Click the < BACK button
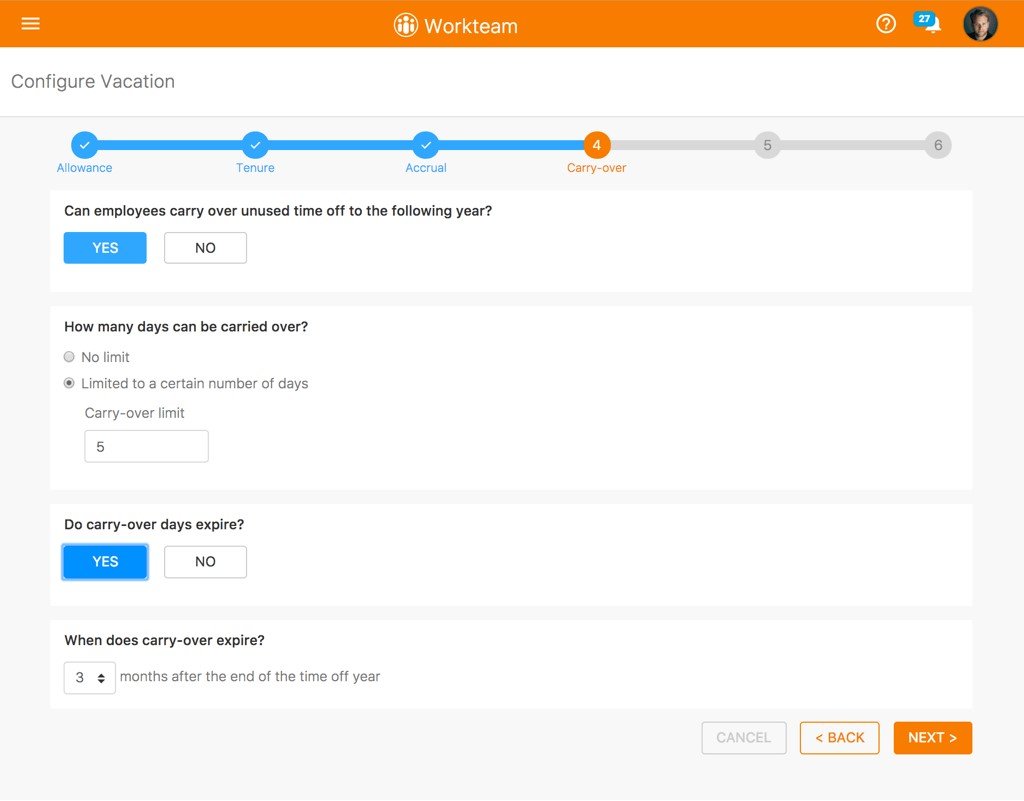Image resolution: width=1024 pixels, height=801 pixels. tap(840, 738)
